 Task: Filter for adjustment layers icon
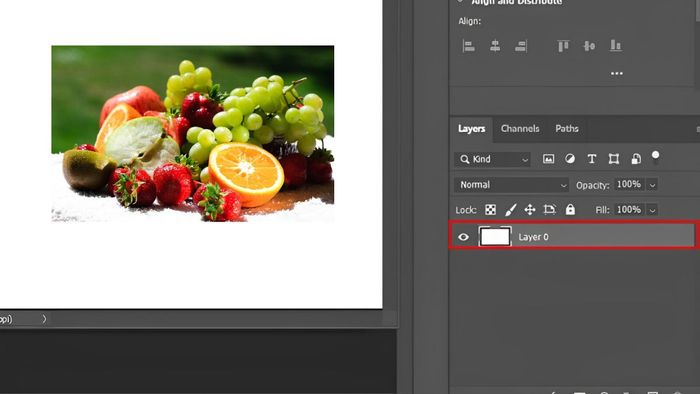click(570, 159)
